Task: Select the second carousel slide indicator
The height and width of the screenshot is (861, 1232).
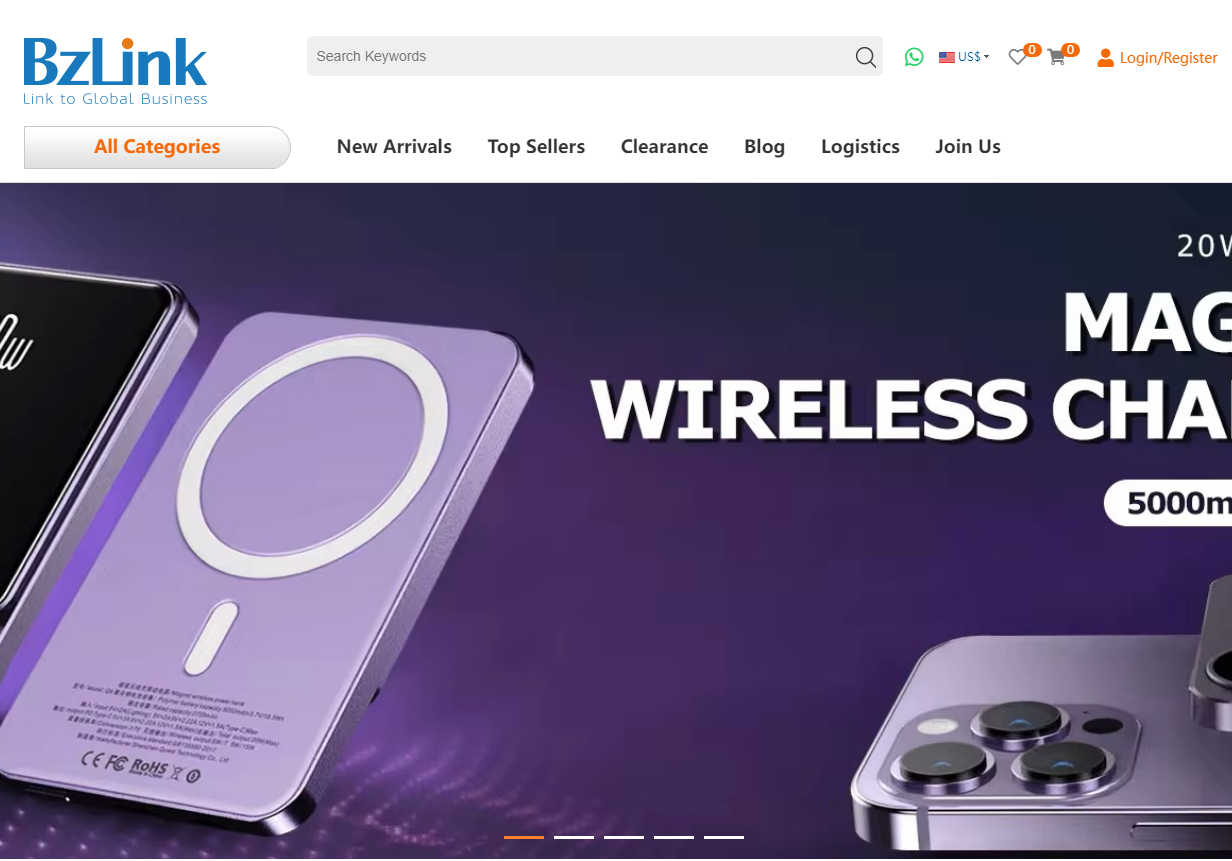Action: click(x=574, y=837)
